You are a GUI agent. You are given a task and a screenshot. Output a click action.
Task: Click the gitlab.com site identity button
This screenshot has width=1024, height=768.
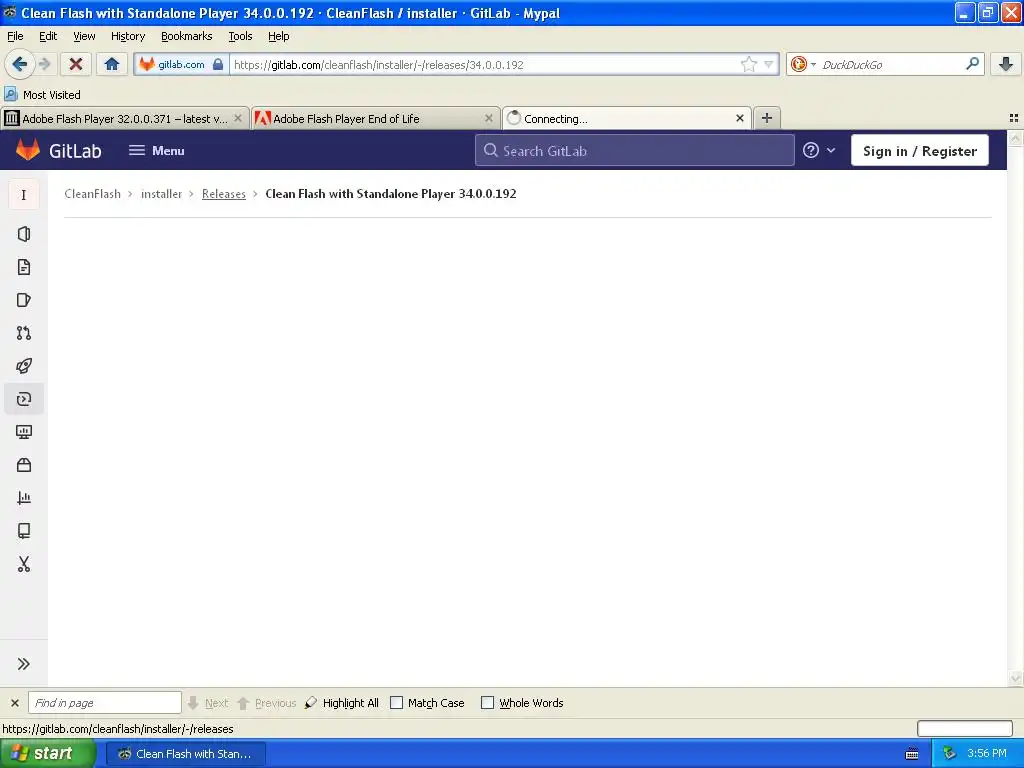(181, 64)
